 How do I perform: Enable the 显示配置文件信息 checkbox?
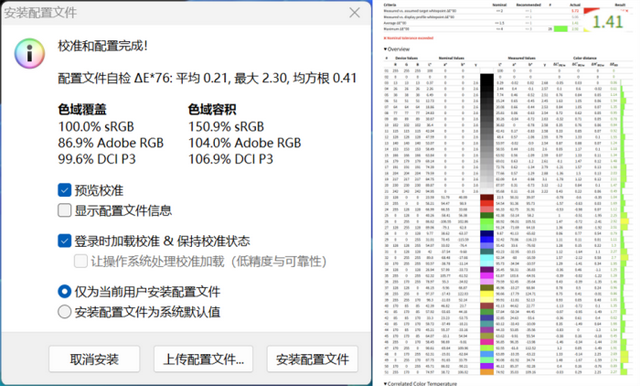pyautogui.click(x=64, y=210)
